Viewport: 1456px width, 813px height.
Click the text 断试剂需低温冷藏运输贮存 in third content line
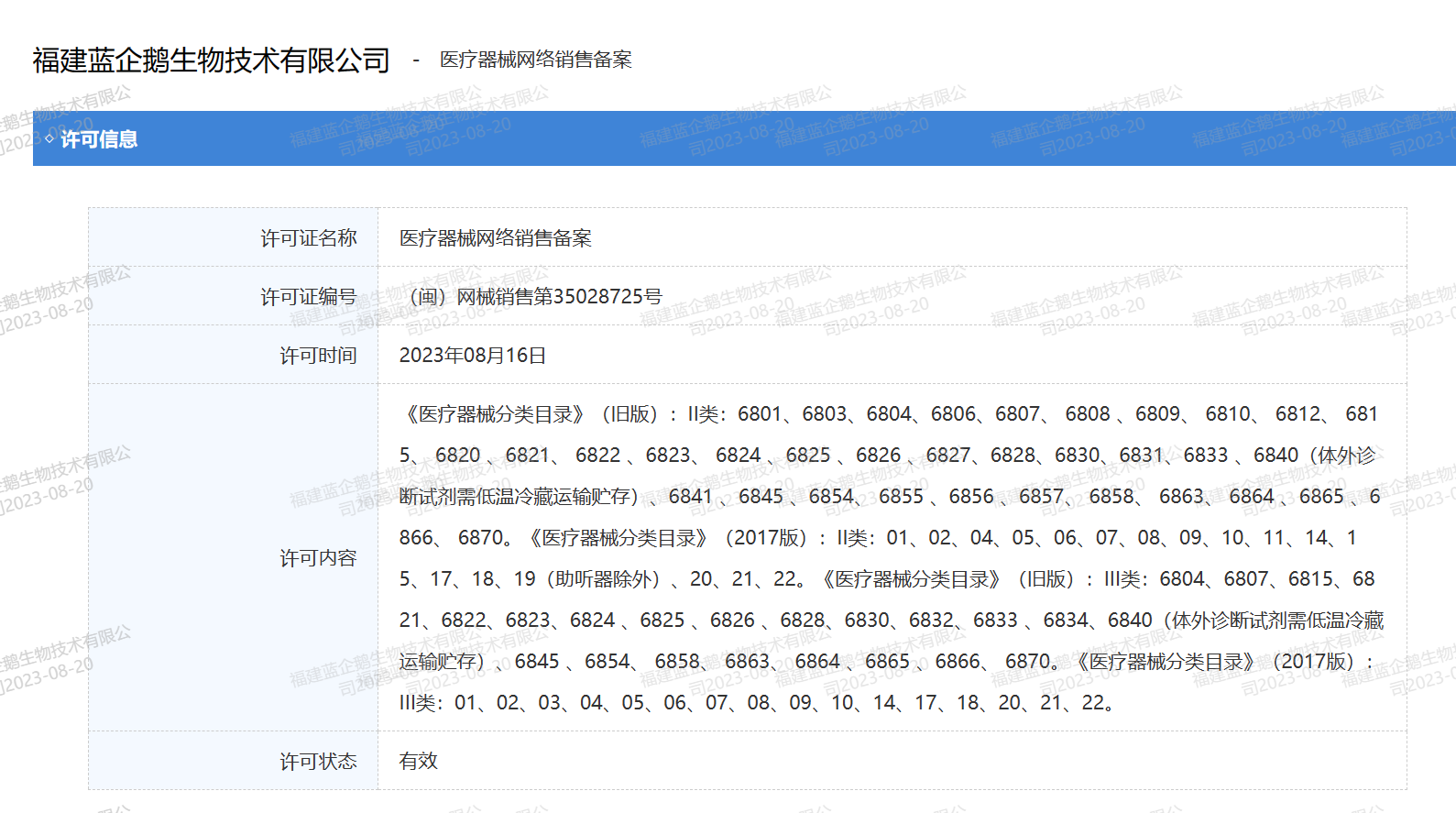click(x=519, y=497)
